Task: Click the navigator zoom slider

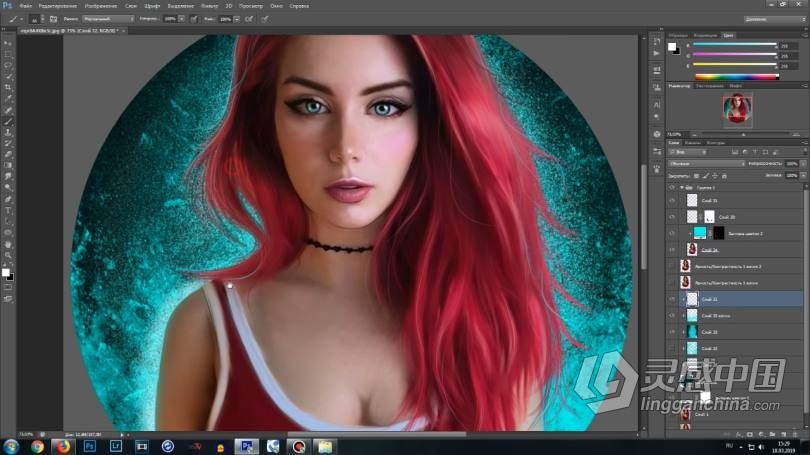Action: (744, 134)
